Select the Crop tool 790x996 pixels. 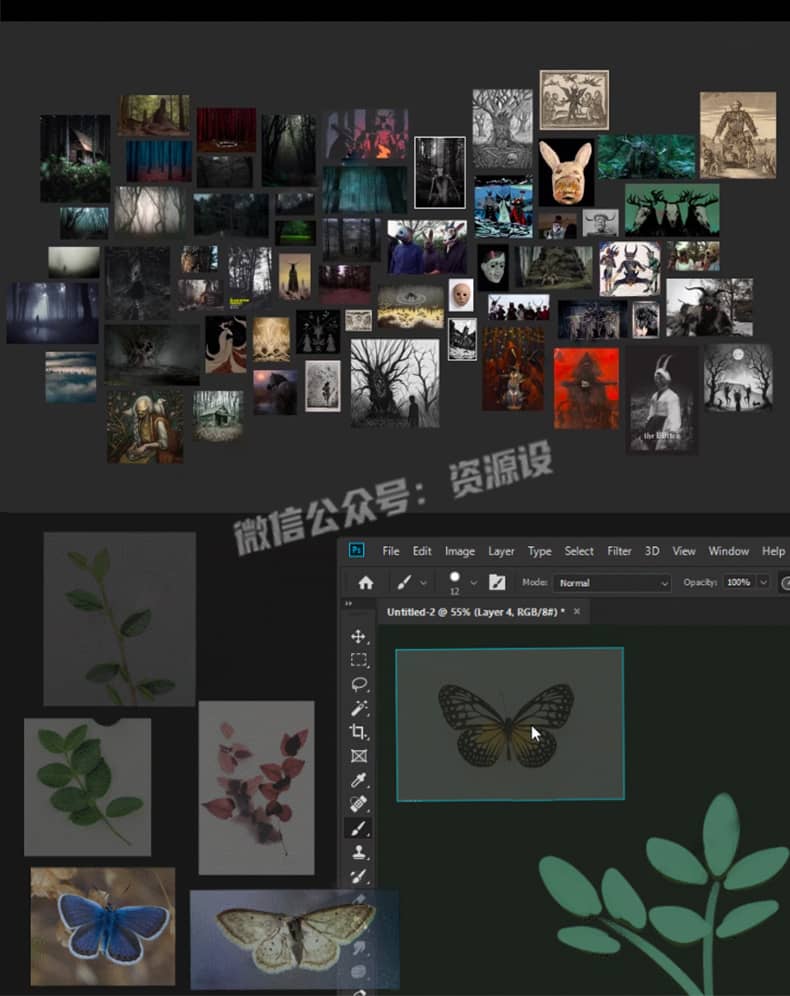tap(358, 732)
